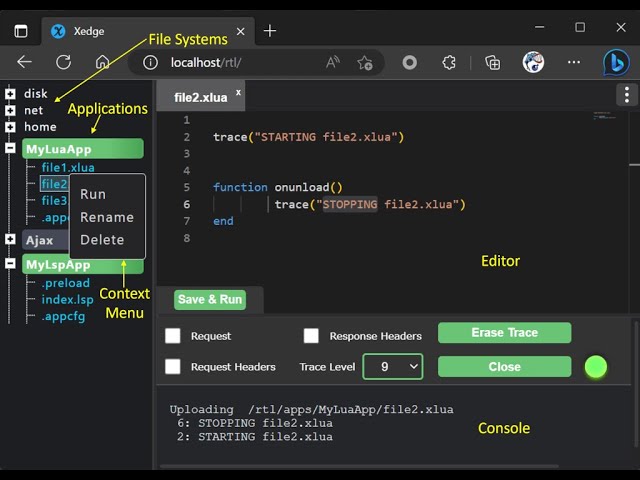
Task: Open the editor vertical three-dot menu
Action: pyautogui.click(x=627, y=95)
